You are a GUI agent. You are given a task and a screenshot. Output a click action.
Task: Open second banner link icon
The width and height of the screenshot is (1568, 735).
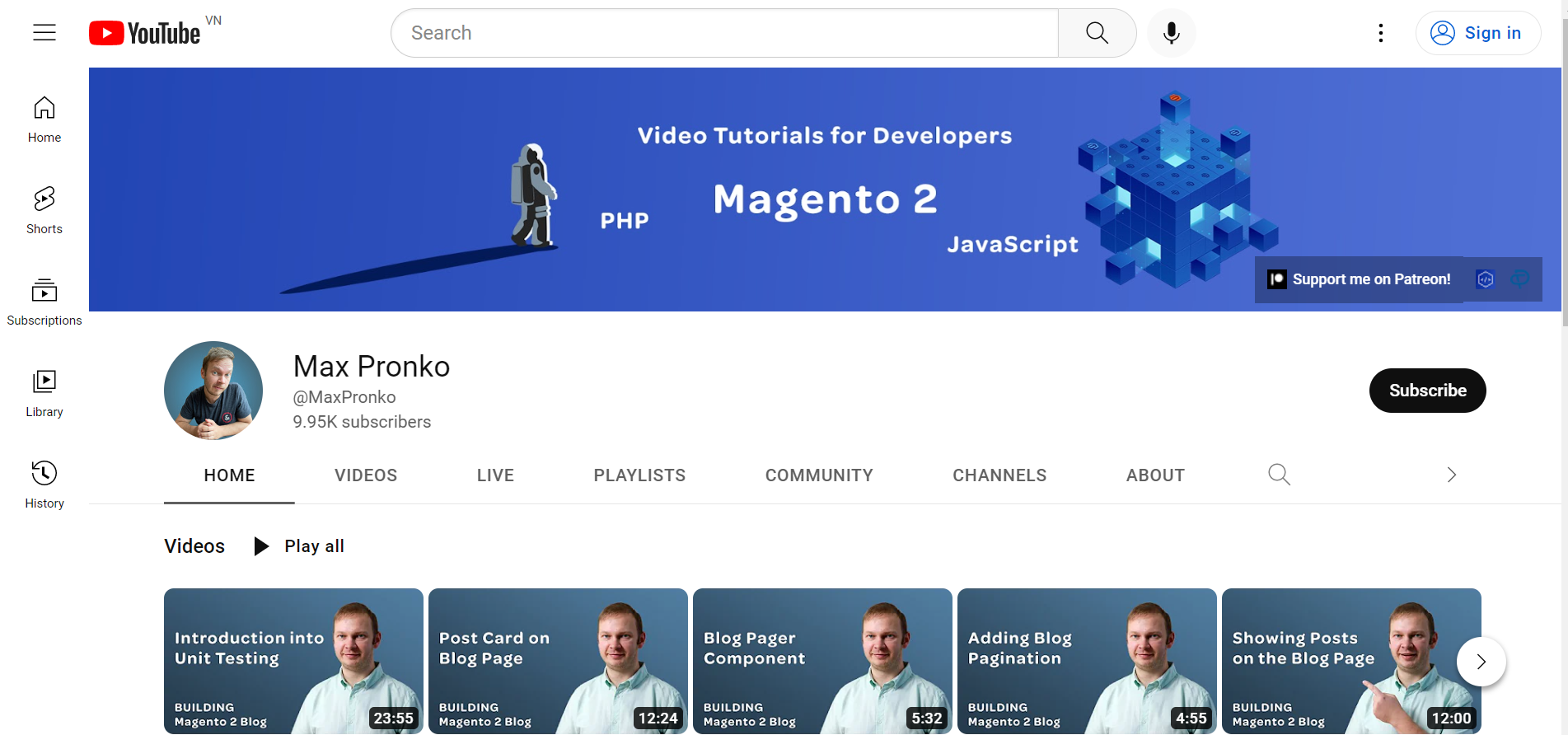click(x=1485, y=279)
